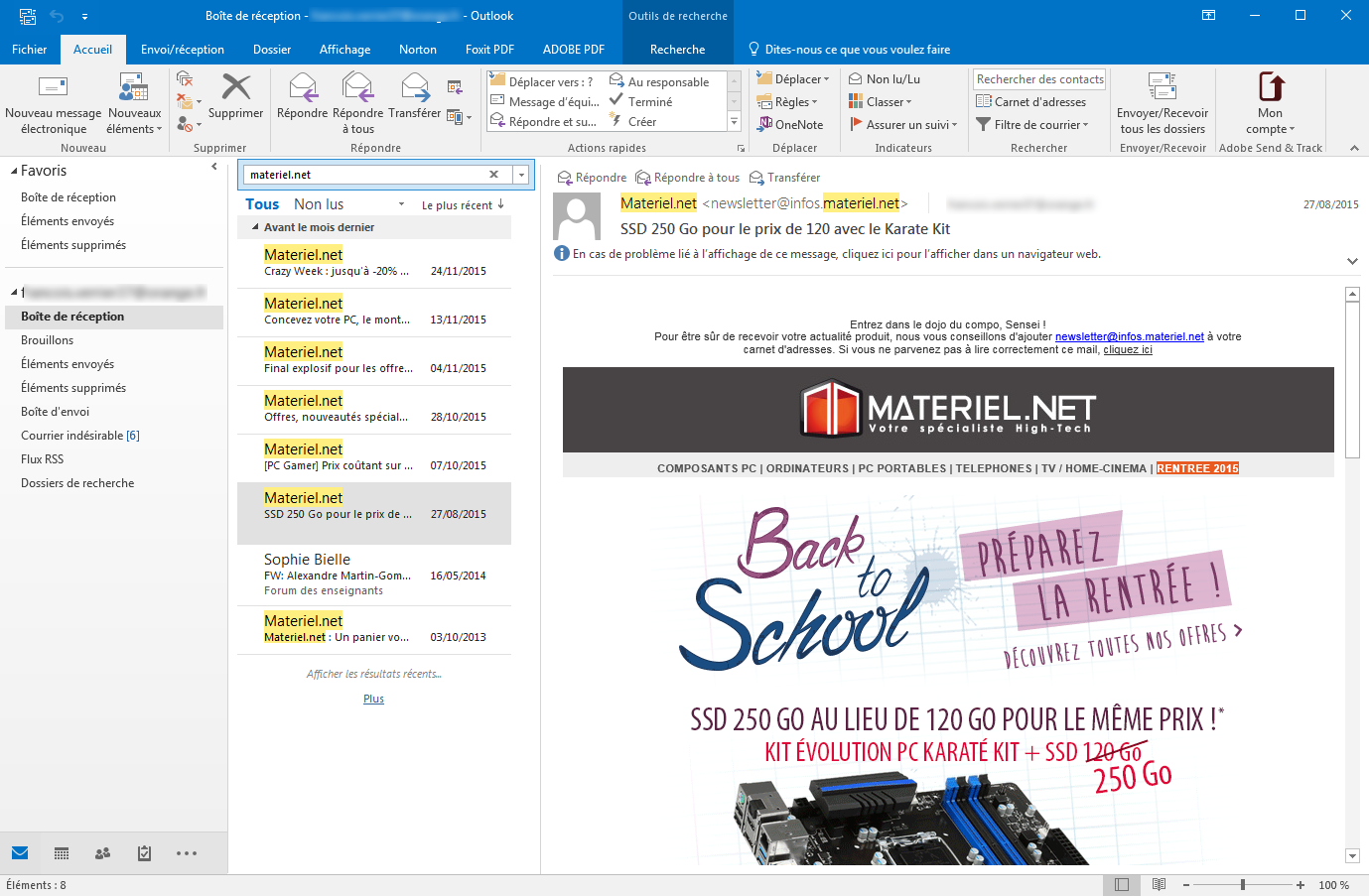Viewport: 1369px width, 896px height.
Task: Open email dated 13/11/2015
Action: 374,312
